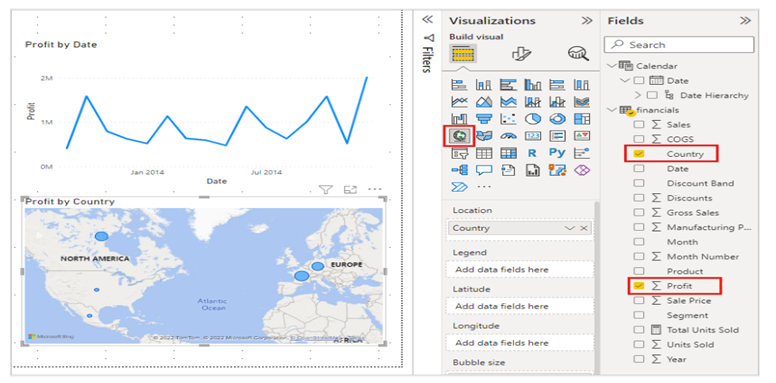Check the Segment field checkbox

pyautogui.click(x=639, y=315)
